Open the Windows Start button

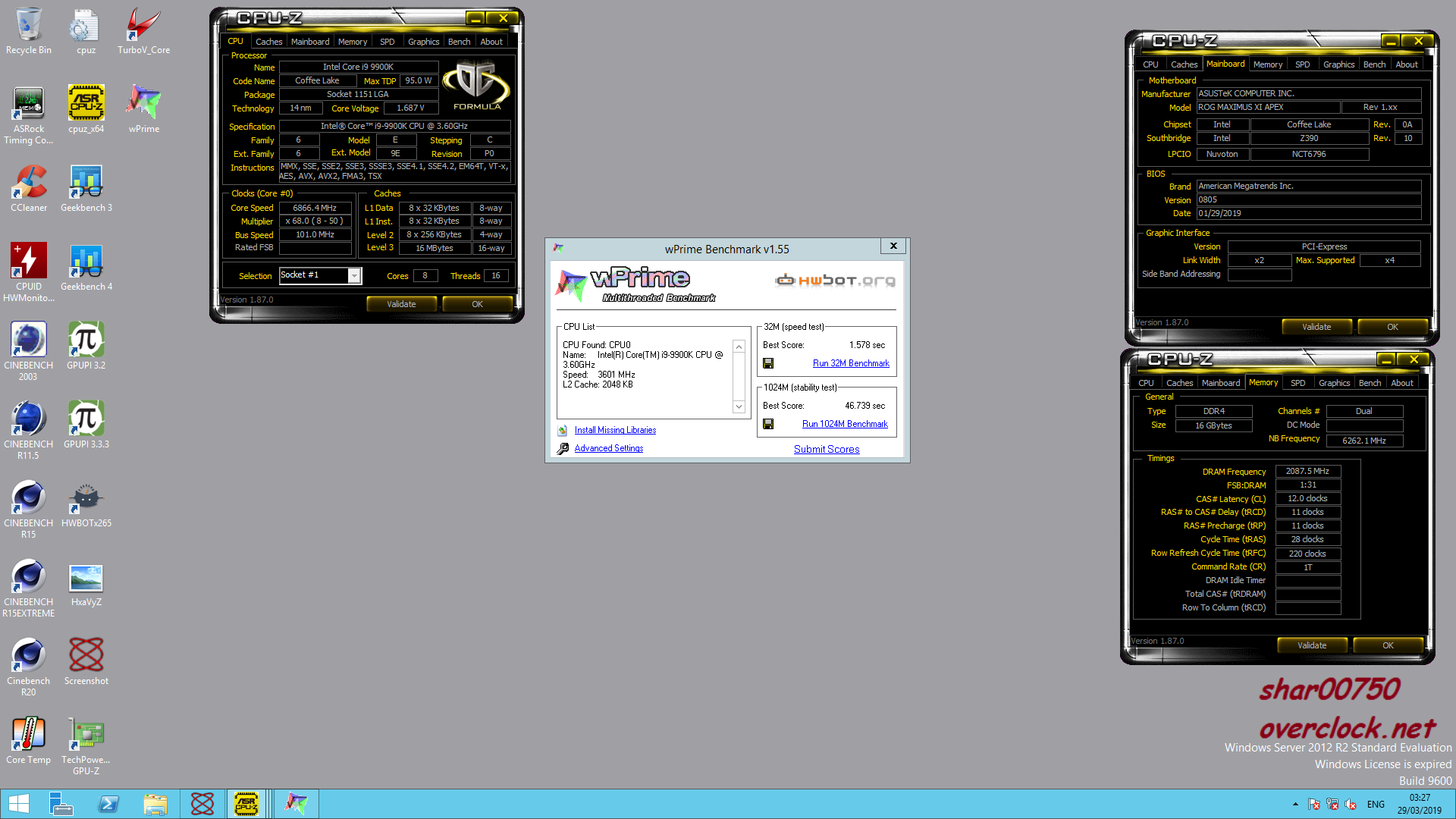[x=19, y=804]
